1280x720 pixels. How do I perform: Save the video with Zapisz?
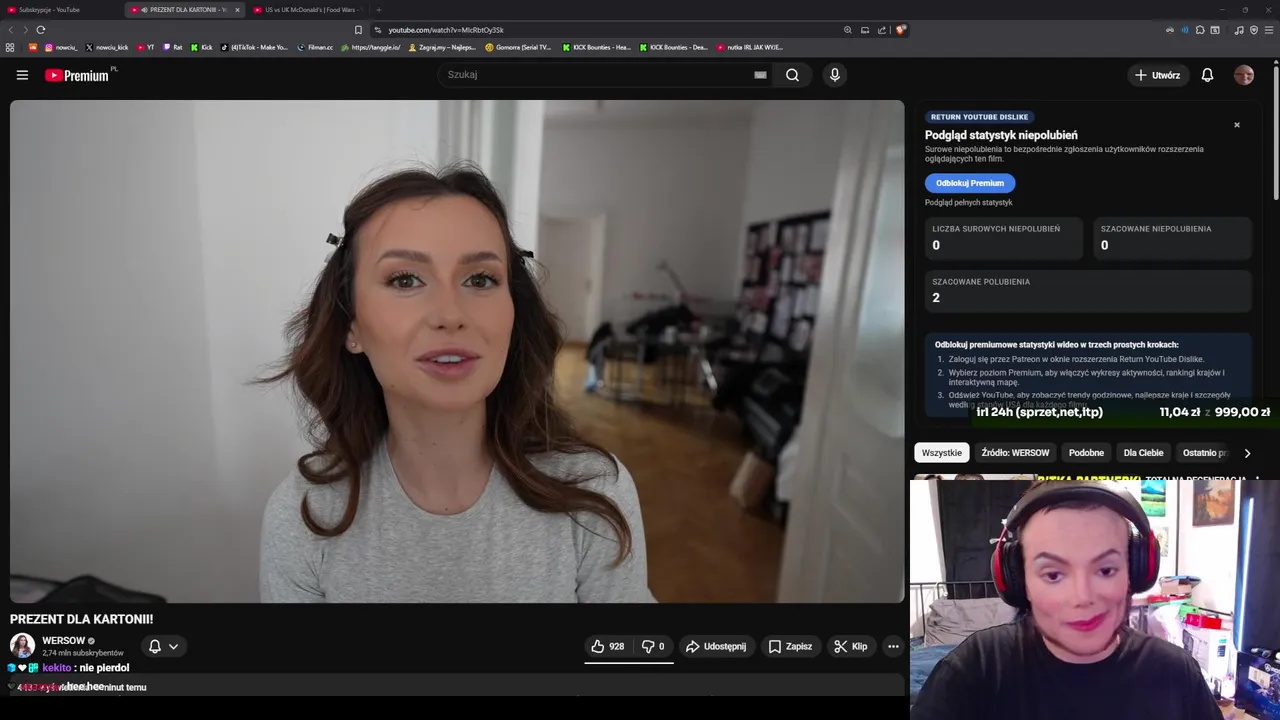point(790,646)
